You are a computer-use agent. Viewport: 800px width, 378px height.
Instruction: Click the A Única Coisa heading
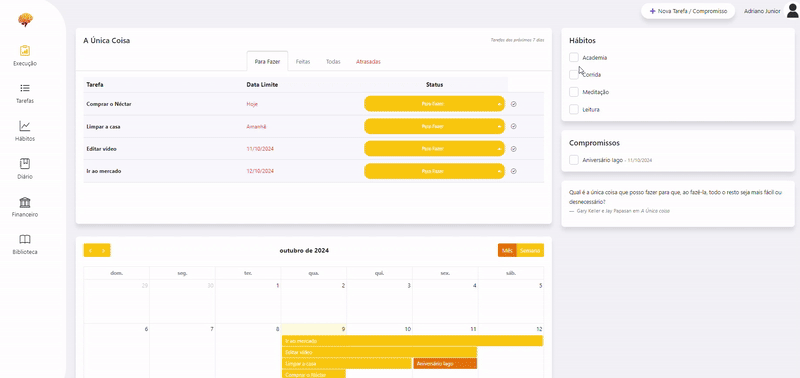(x=107, y=41)
